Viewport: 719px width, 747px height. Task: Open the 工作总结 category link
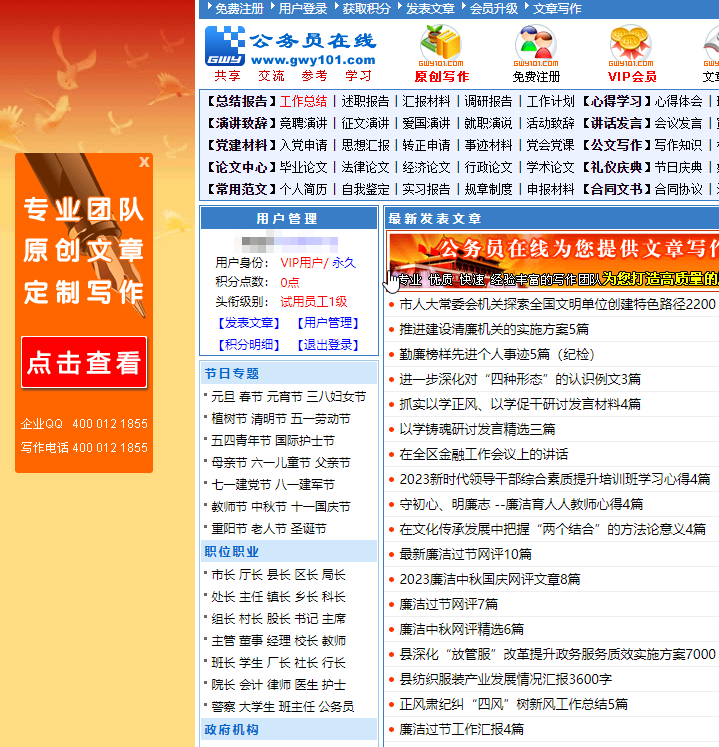pos(304,101)
